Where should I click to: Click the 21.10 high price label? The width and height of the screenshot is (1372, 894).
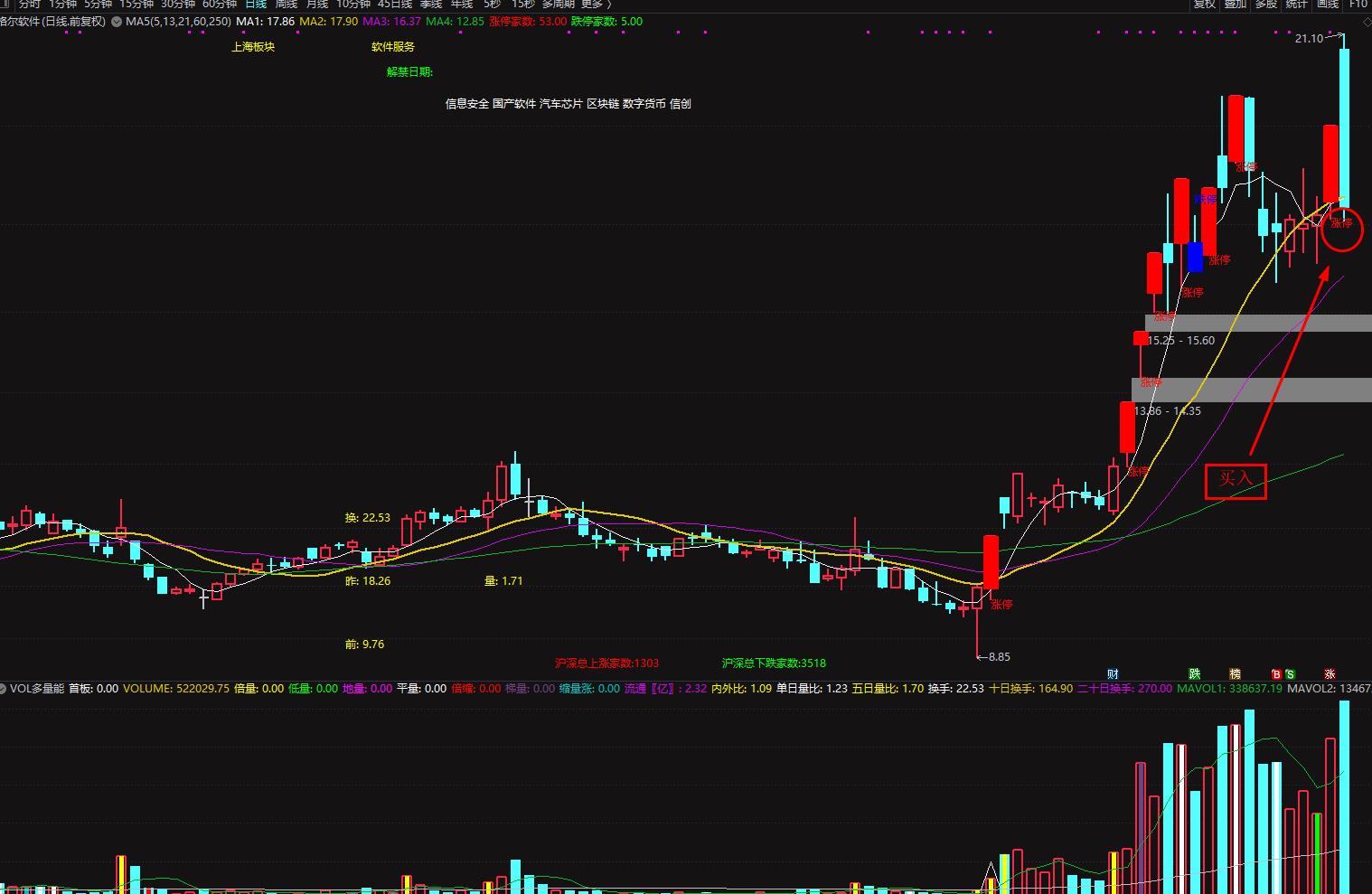1309,39
